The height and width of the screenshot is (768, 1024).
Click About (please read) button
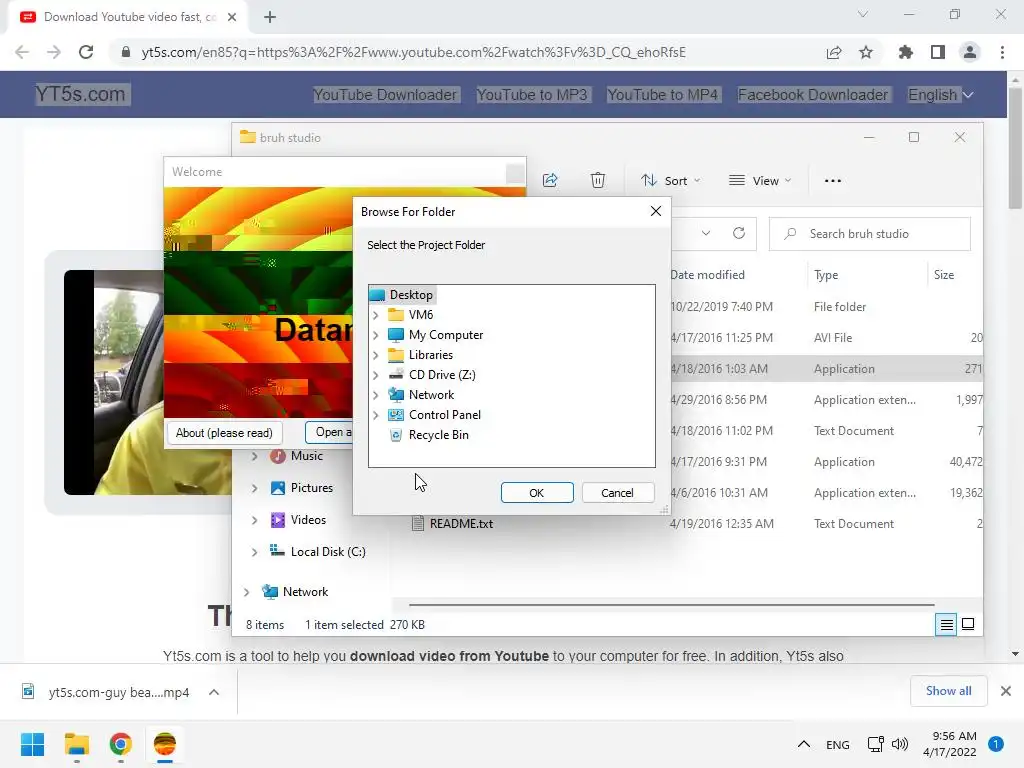tap(224, 433)
